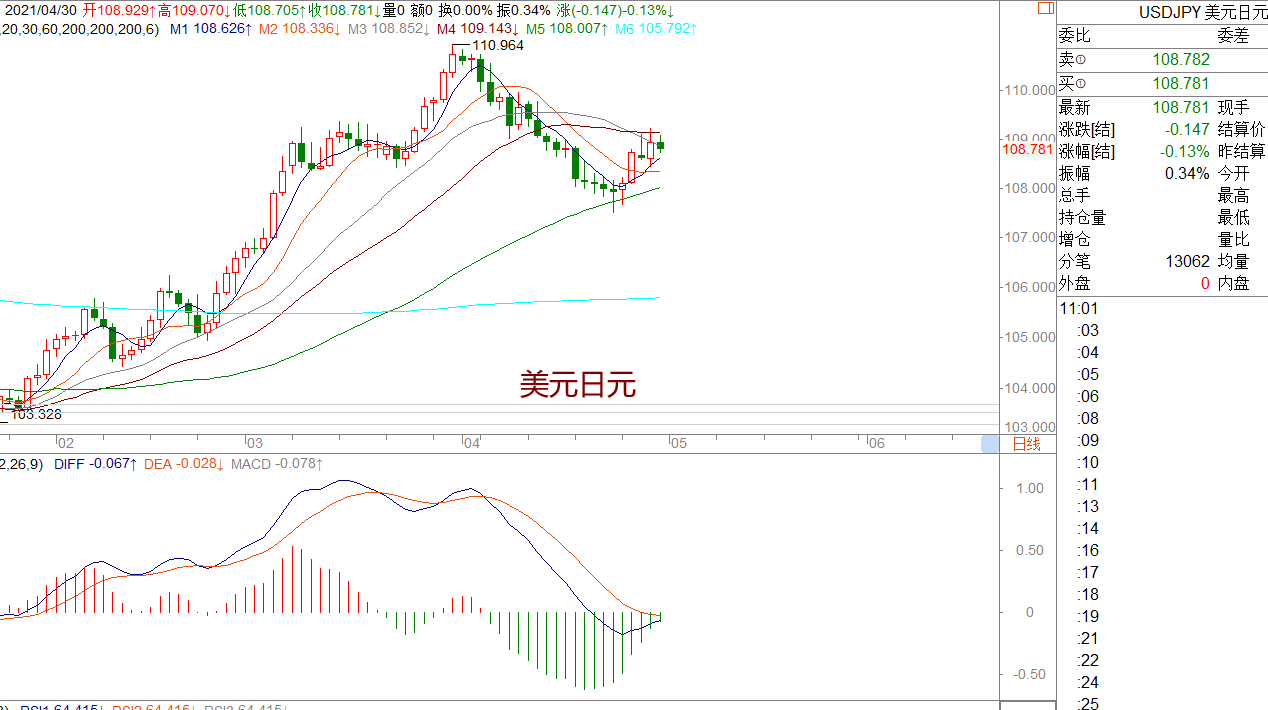1268x710 pixels.
Task: Click the DEA -0.028 indicator label
Action: (184, 464)
